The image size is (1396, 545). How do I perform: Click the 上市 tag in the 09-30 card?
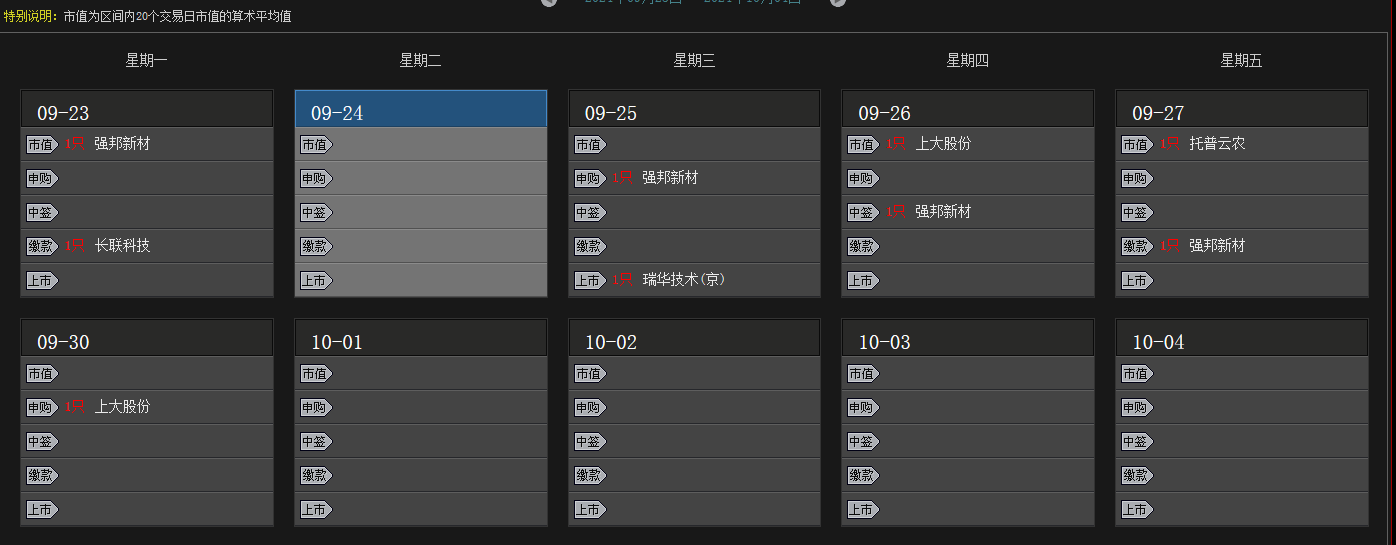click(x=42, y=510)
